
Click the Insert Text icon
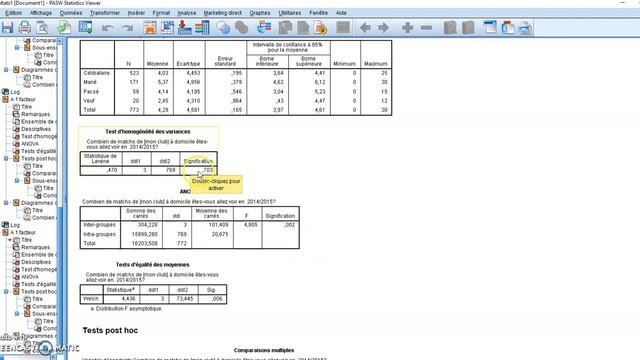coord(525,28)
